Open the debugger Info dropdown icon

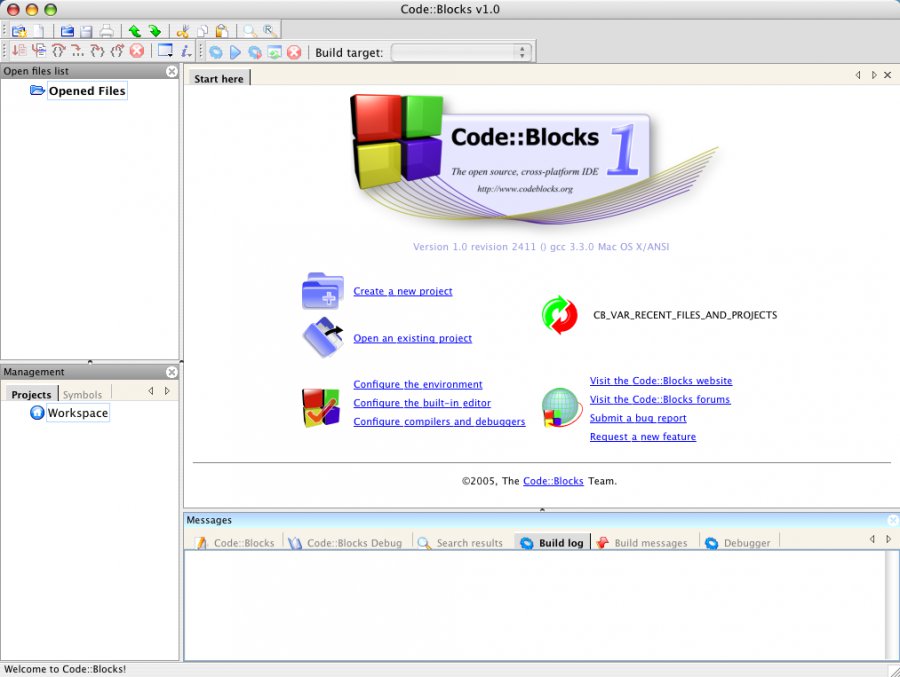186,51
